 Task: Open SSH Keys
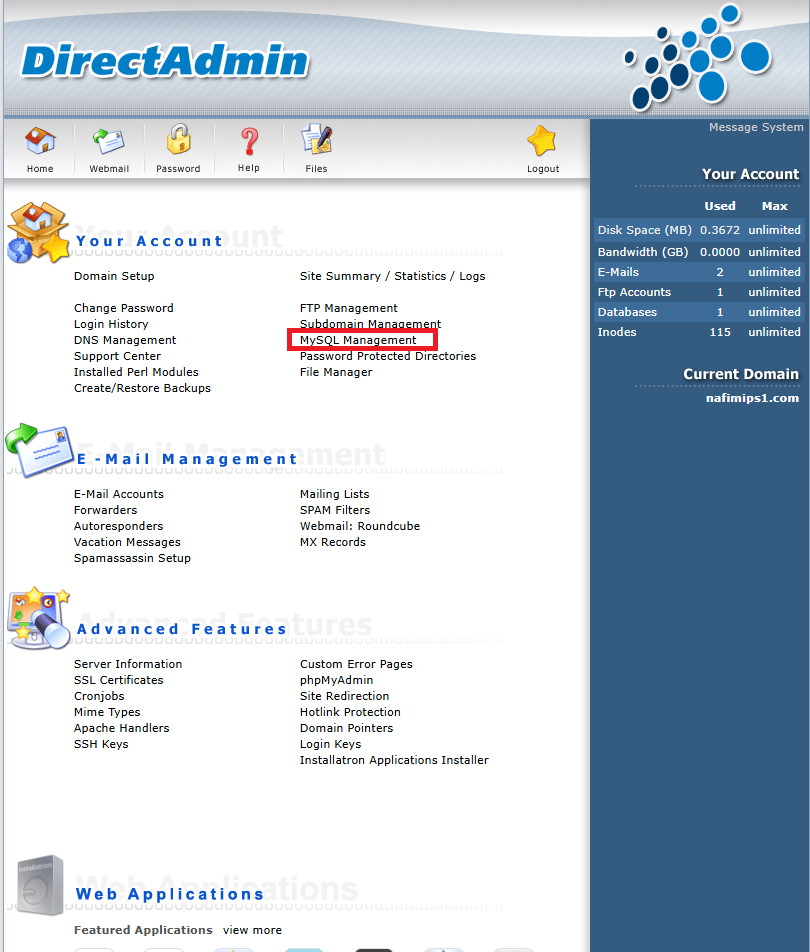tap(101, 744)
